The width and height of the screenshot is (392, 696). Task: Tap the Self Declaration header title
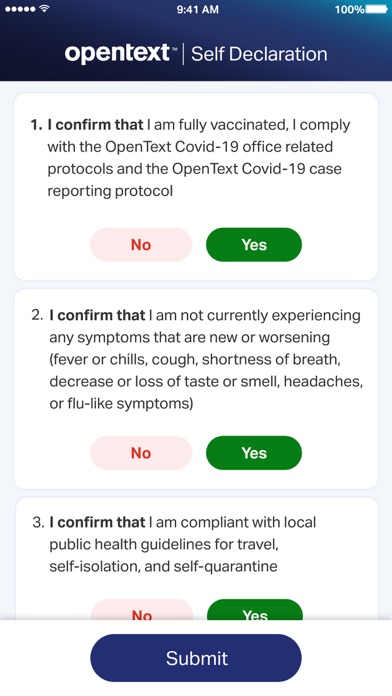(x=259, y=54)
